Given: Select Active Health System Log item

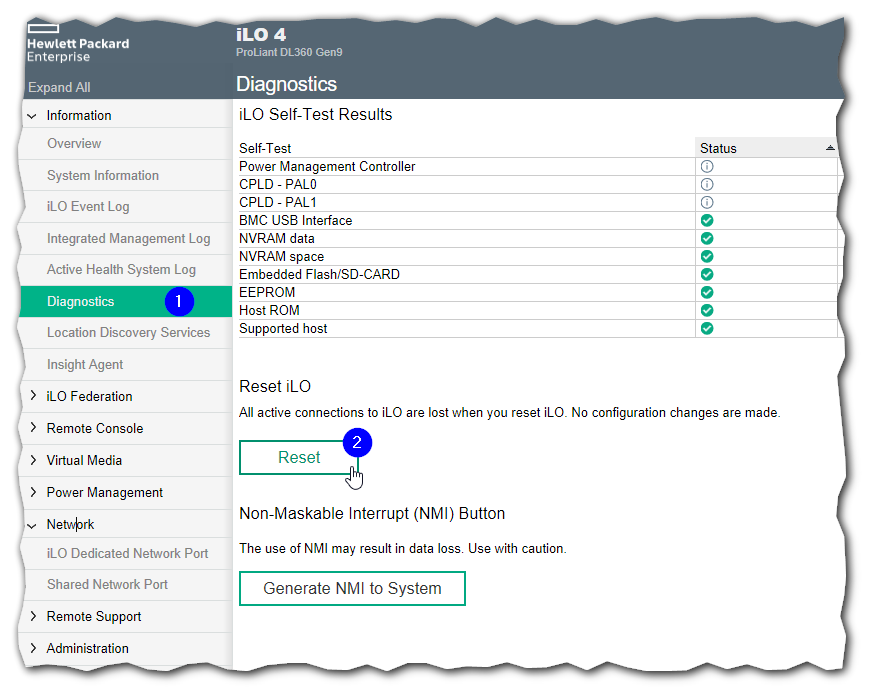Looking at the screenshot, I should coord(121,270).
